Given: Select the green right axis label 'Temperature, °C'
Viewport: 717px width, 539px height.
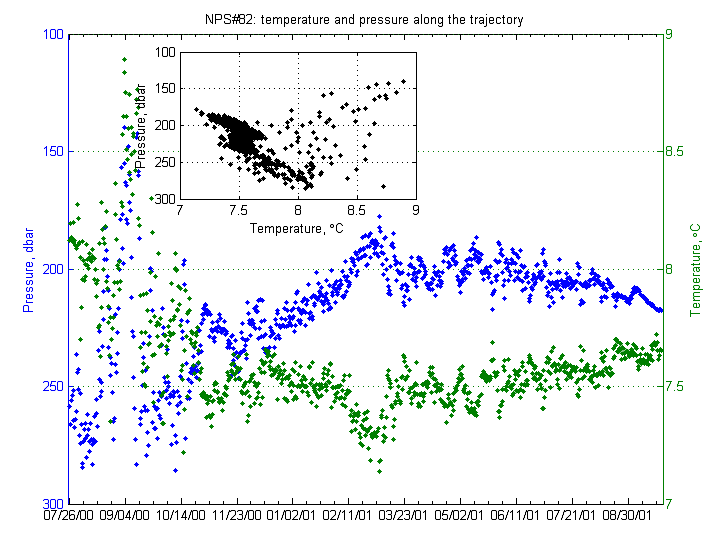Looking at the screenshot, I should click(x=696, y=269).
